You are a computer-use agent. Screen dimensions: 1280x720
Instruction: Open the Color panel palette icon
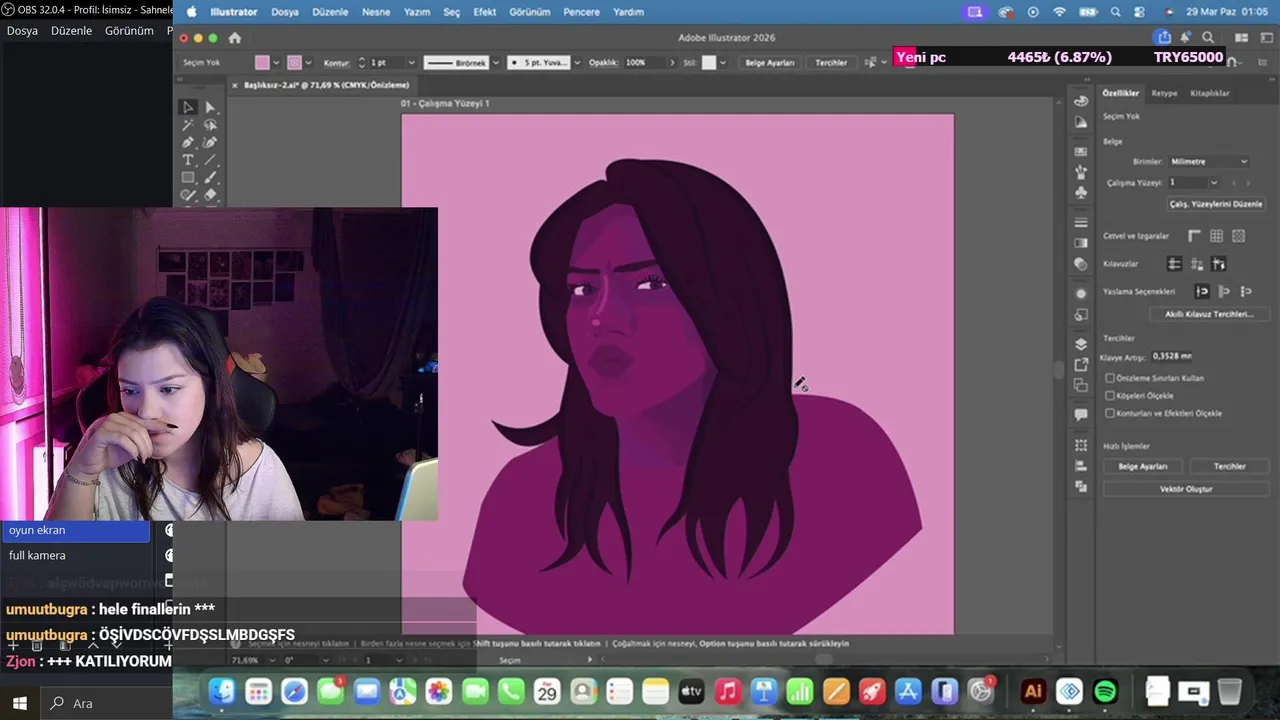pyautogui.click(x=1081, y=101)
